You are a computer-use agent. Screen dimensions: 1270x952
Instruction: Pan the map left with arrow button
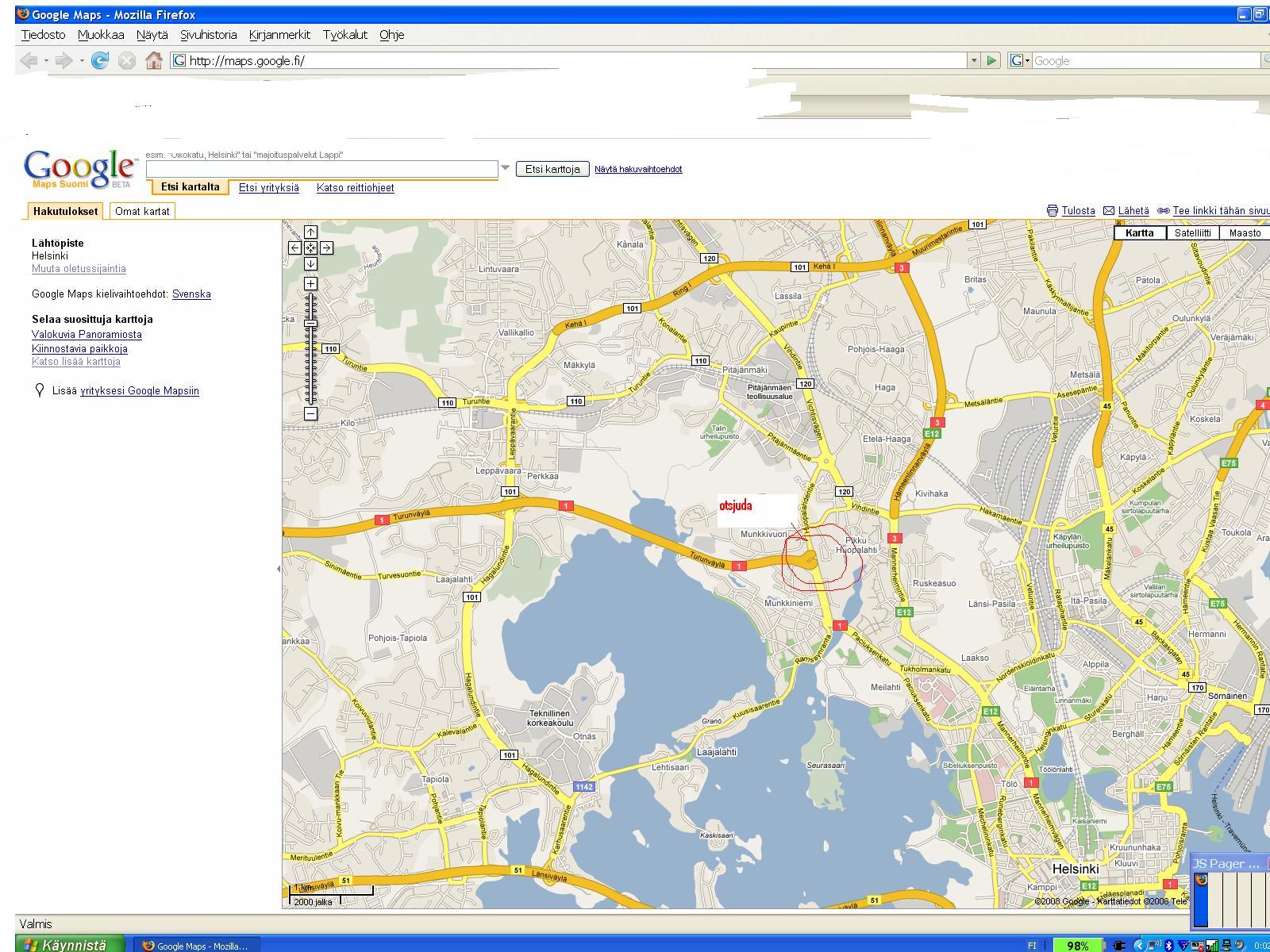pyautogui.click(x=294, y=248)
